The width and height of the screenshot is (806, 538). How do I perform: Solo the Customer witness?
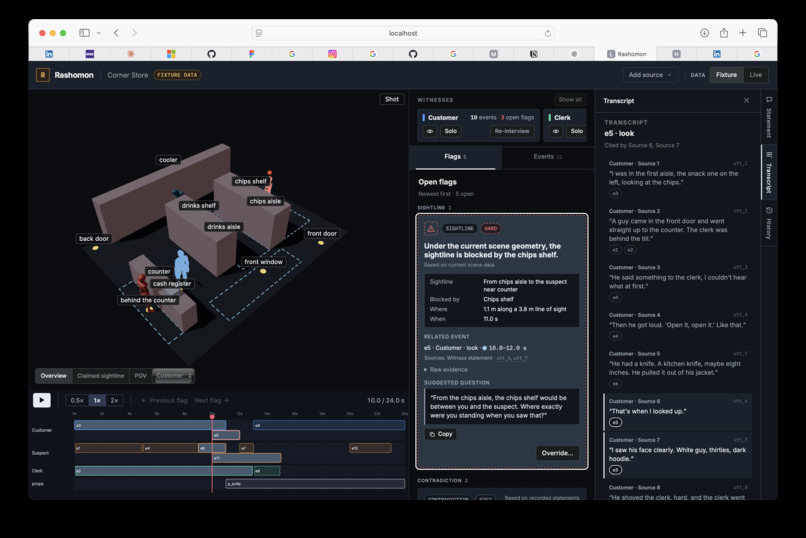[x=451, y=131]
